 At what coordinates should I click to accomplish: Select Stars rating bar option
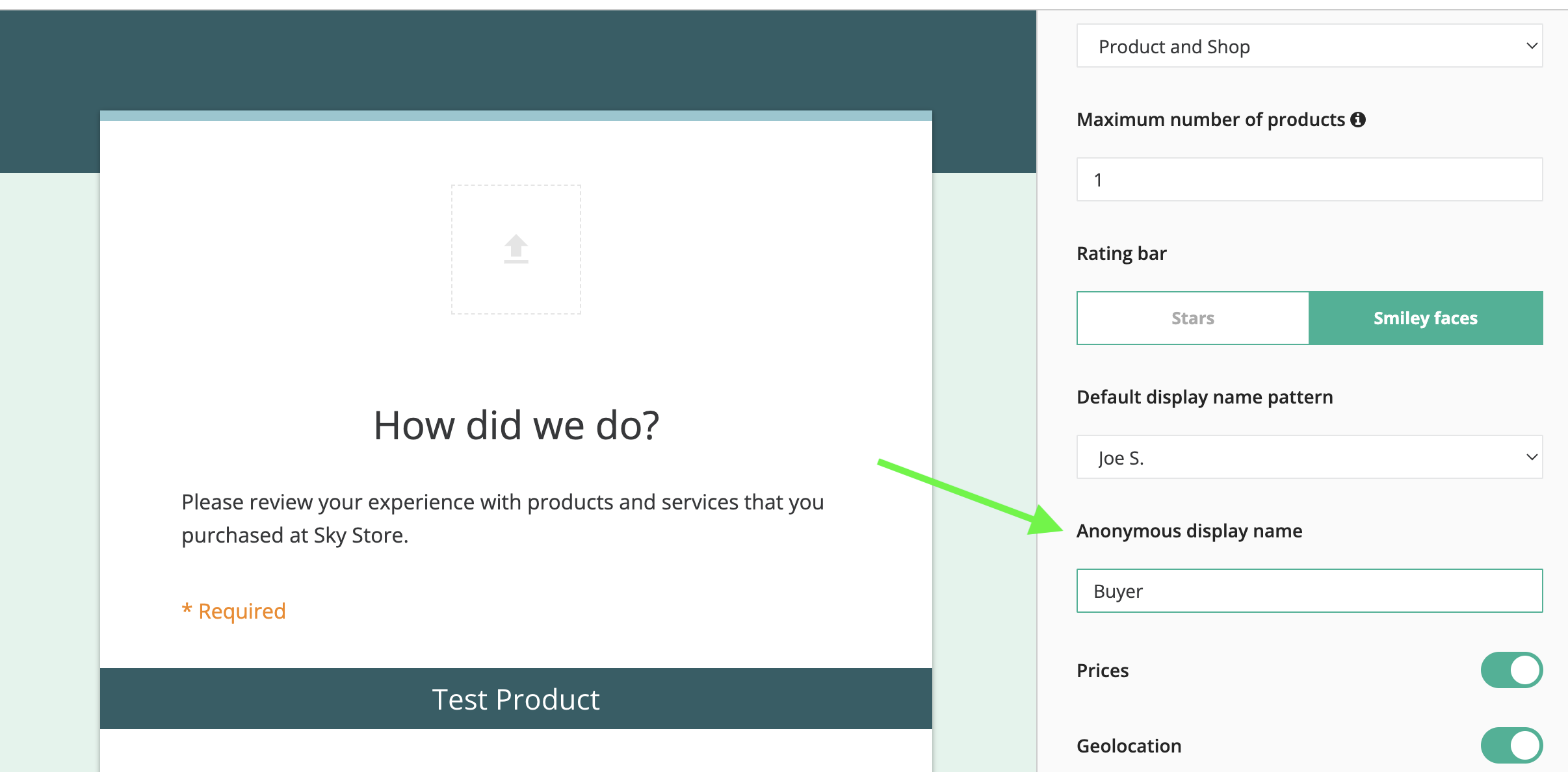coord(1192,318)
